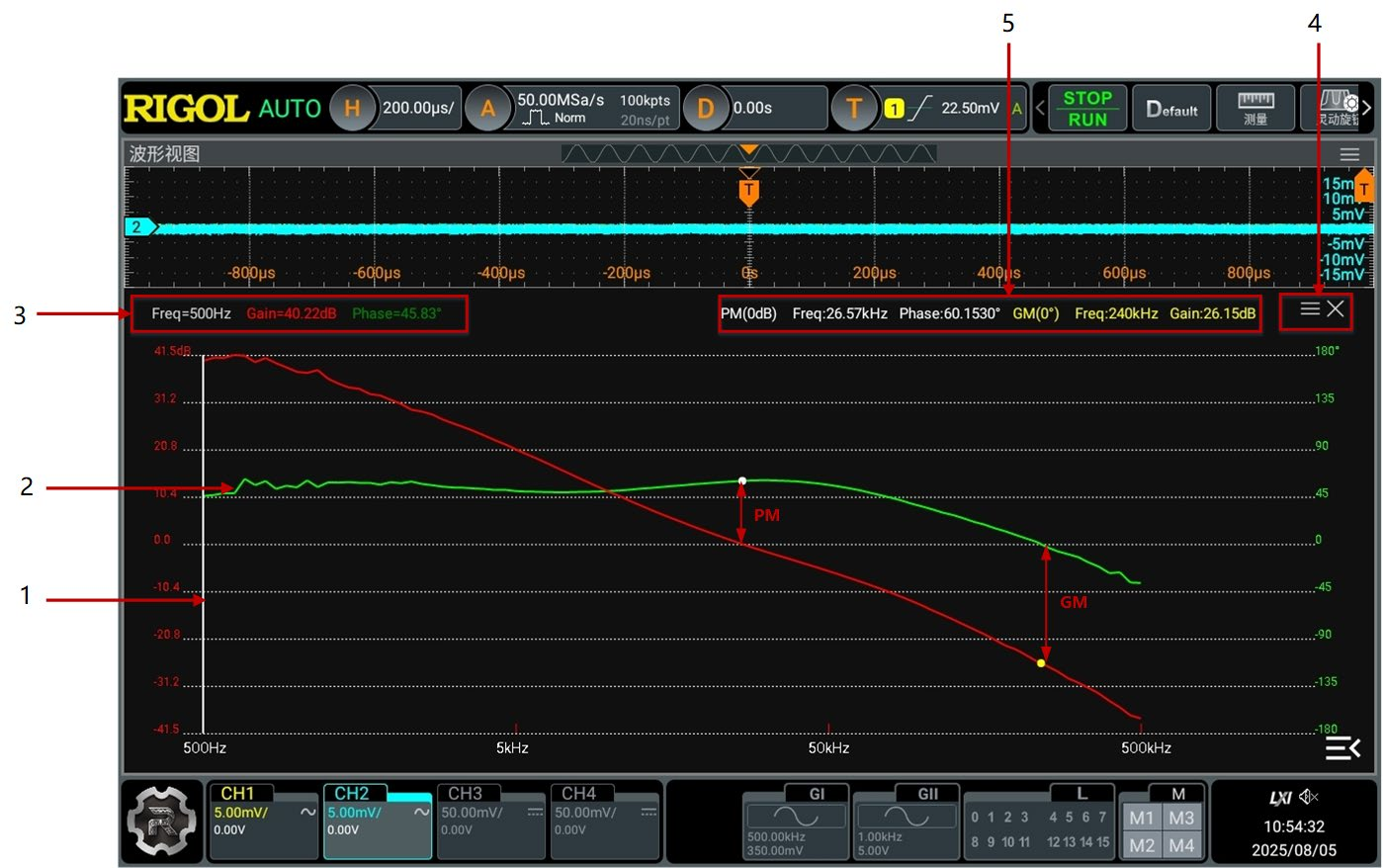Tap the orange D delay settings icon
1383x868 pixels.
coord(706,108)
